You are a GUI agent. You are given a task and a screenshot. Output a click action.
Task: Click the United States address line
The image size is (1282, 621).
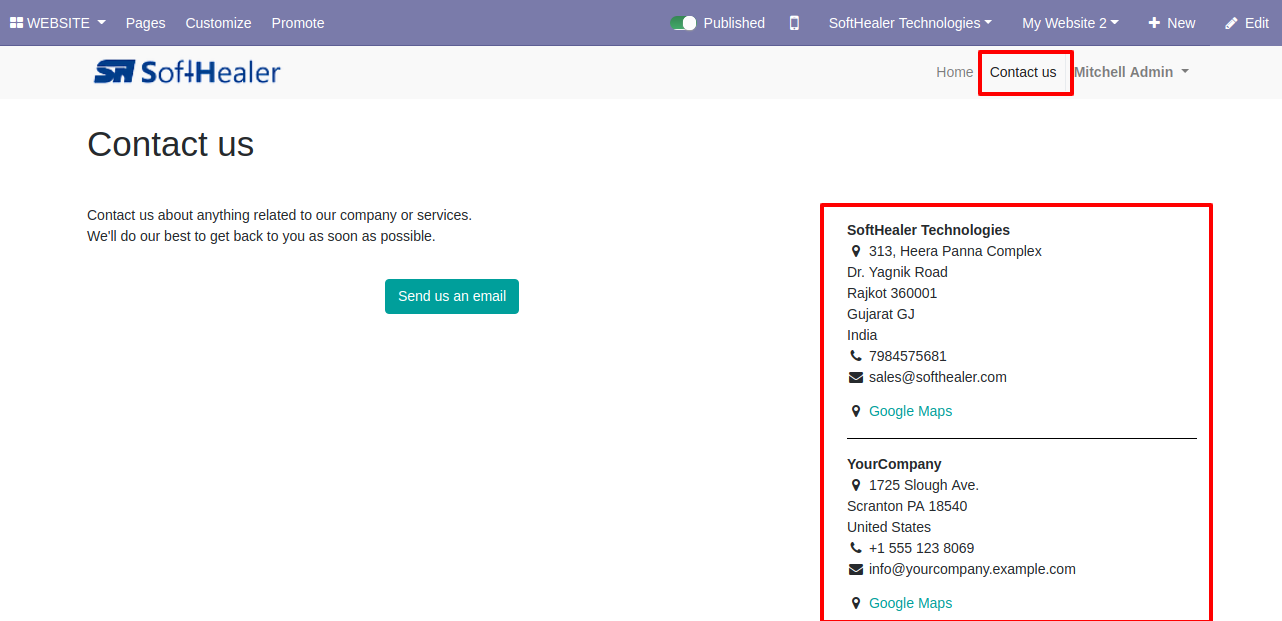click(x=889, y=527)
